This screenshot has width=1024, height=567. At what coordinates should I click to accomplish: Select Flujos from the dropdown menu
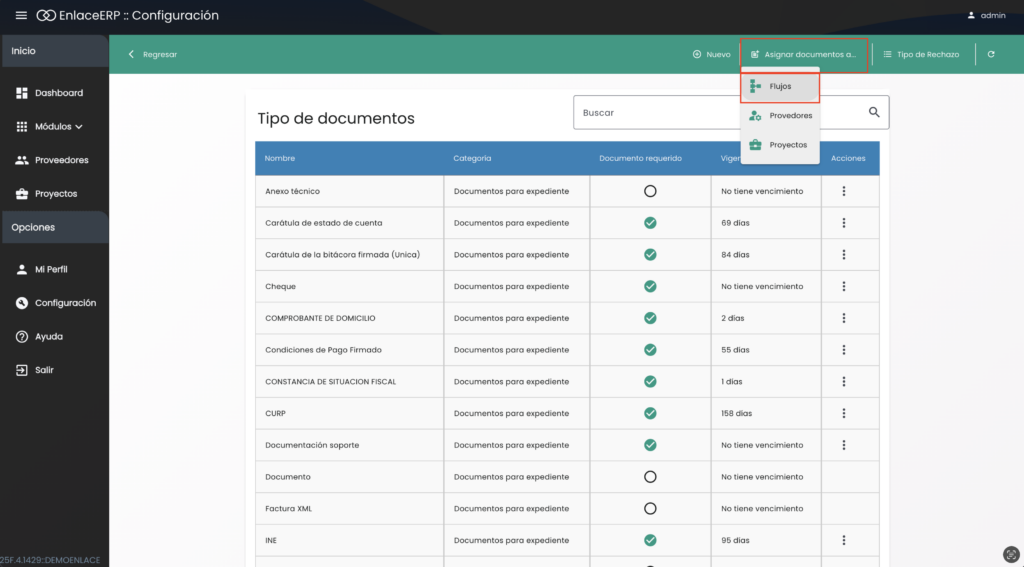click(780, 87)
